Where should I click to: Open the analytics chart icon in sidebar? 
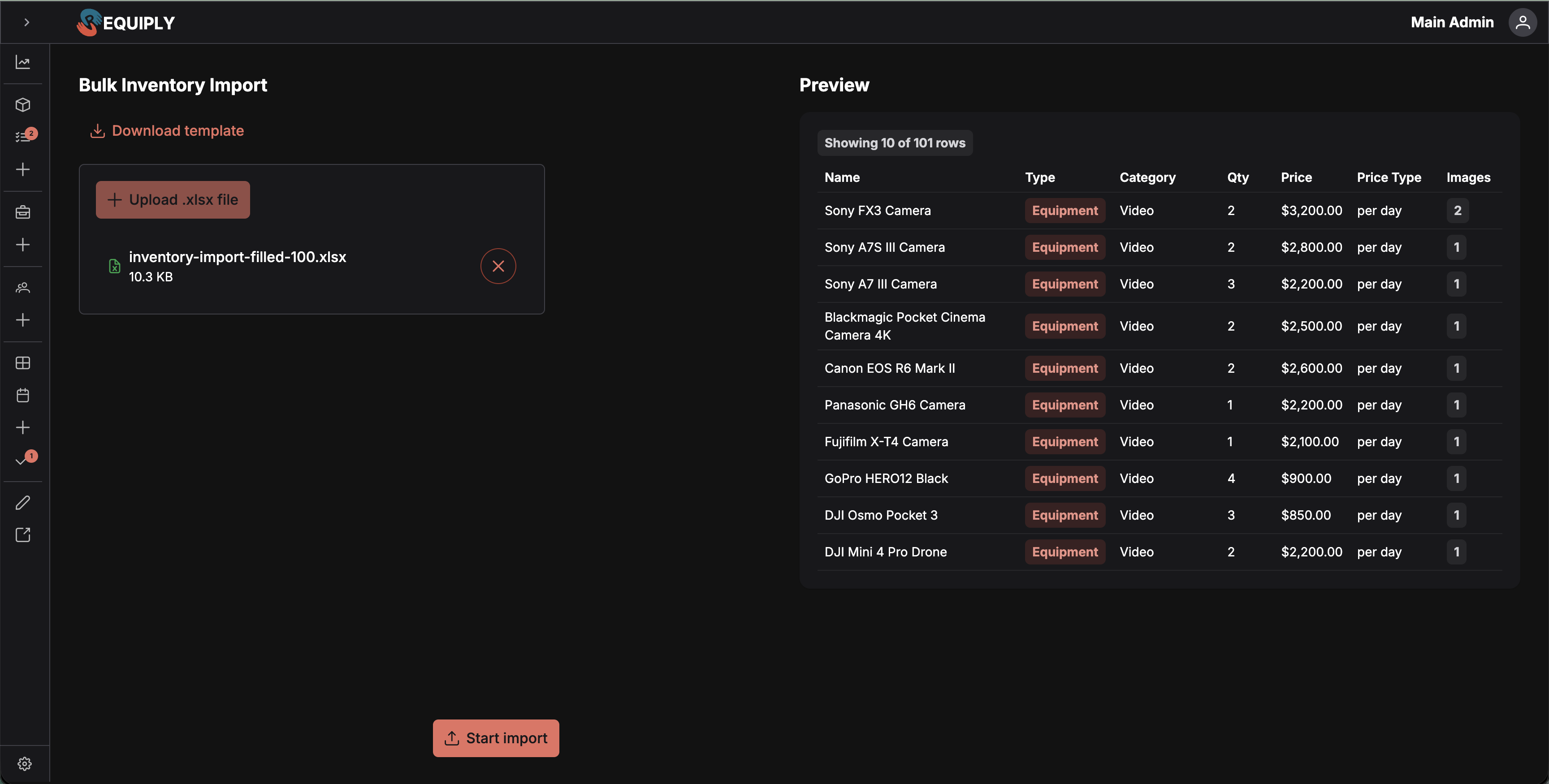[x=23, y=63]
